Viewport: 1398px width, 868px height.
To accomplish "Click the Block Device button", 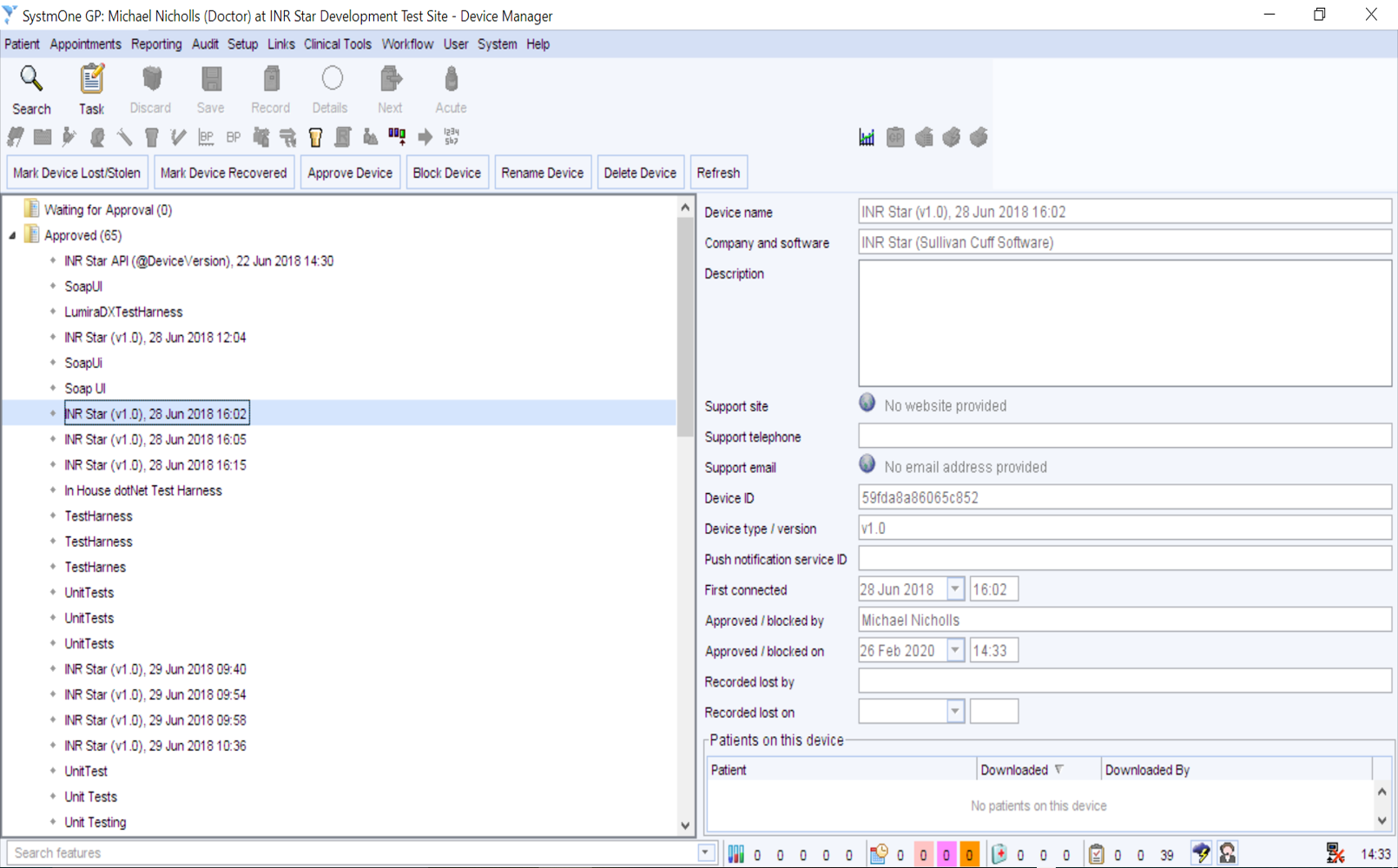I will [446, 173].
